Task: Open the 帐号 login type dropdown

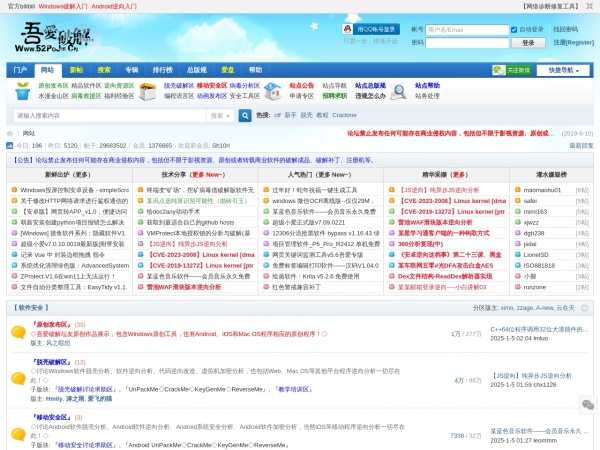Action: 418,30
